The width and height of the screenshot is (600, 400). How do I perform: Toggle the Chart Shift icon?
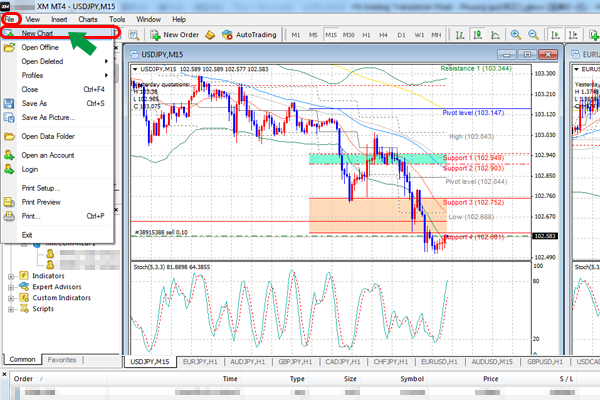point(573,35)
